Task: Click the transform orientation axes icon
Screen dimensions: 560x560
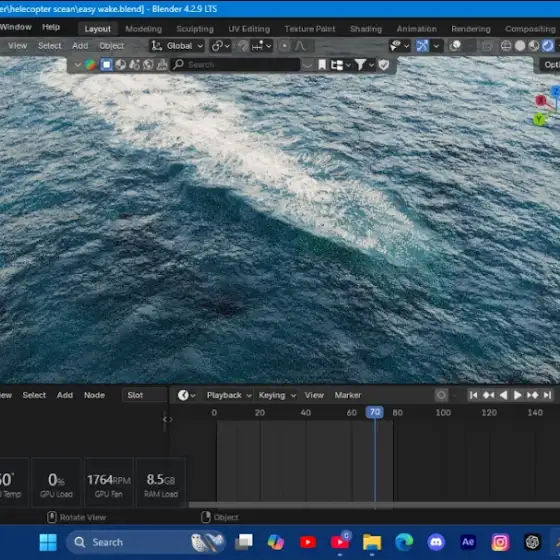Action: pyautogui.click(x=156, y=46)
